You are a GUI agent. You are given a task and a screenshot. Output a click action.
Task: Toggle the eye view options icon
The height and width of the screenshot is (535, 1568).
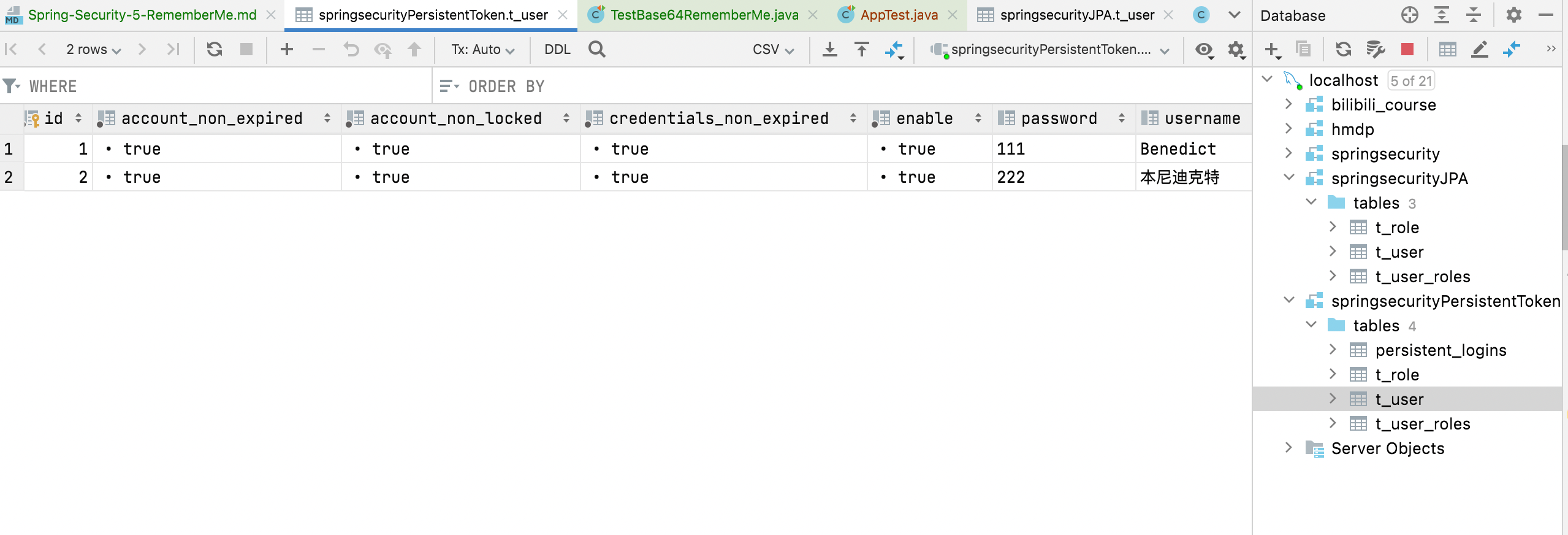pyautogui.click(x=1204, y=50)
